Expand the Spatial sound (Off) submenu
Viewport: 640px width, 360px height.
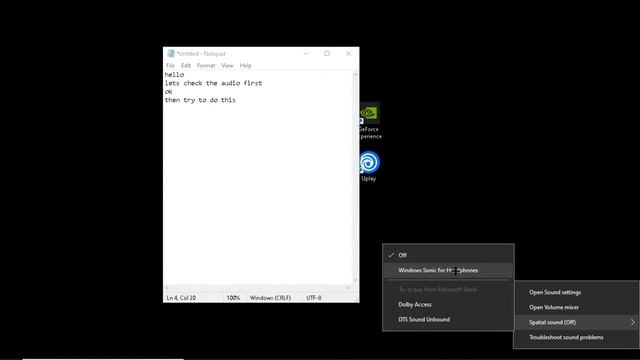576,322
